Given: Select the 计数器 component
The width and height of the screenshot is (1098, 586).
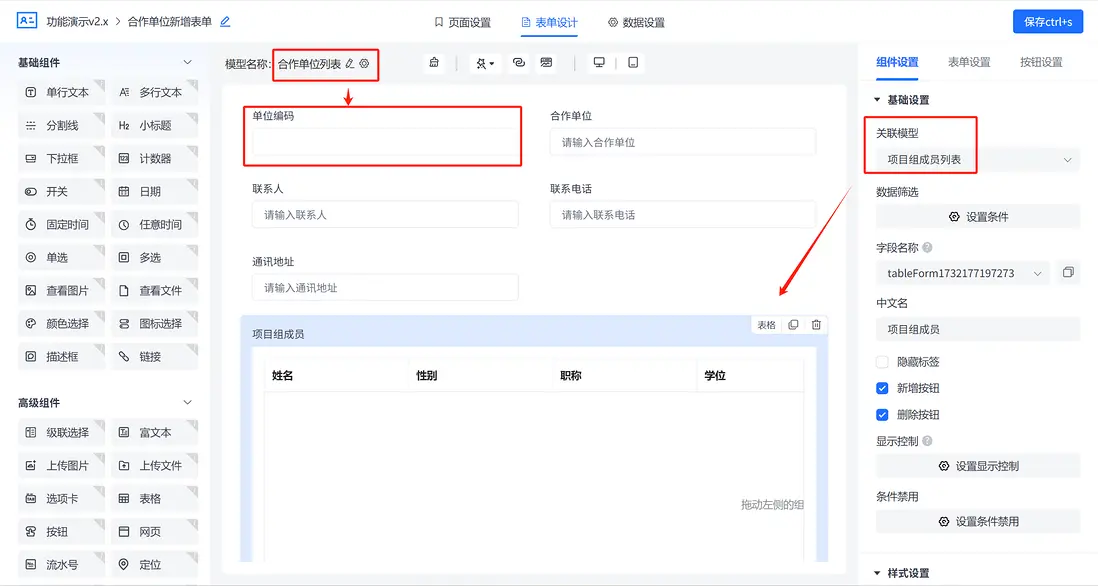Looking at the screenshot, I should click(x=154, y=158).
